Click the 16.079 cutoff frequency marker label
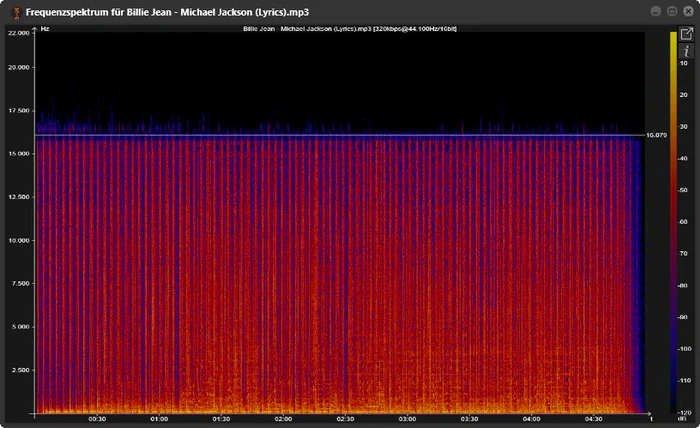 657,135
